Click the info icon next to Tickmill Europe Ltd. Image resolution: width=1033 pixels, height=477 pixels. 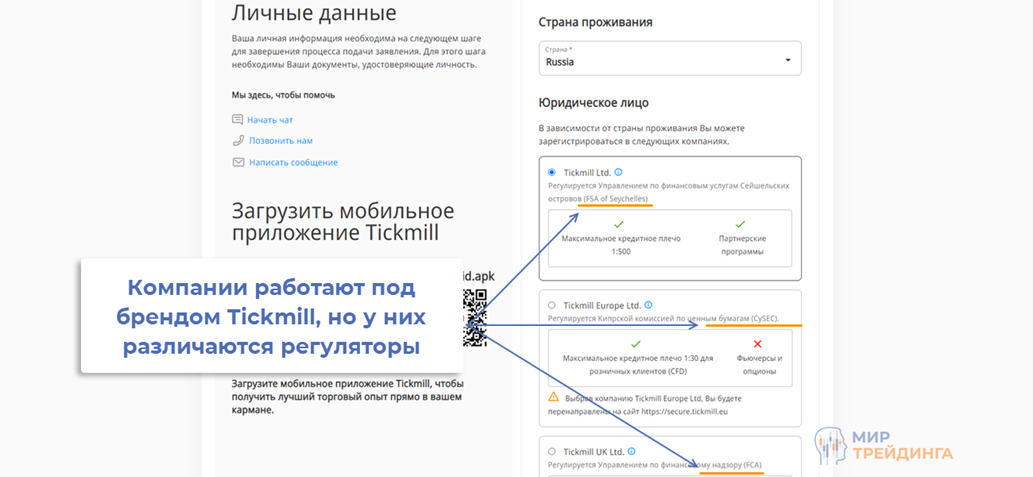648,305
